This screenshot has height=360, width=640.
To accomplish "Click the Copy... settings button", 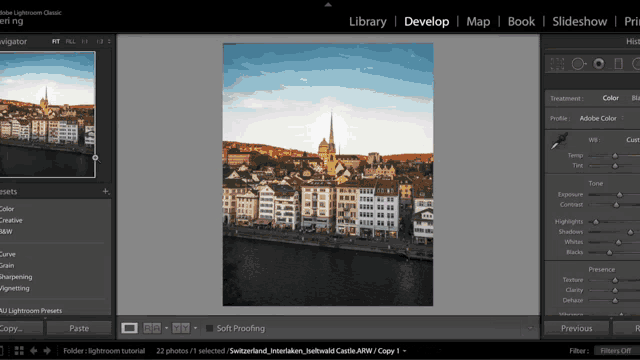I will click(x=21, y=329).
